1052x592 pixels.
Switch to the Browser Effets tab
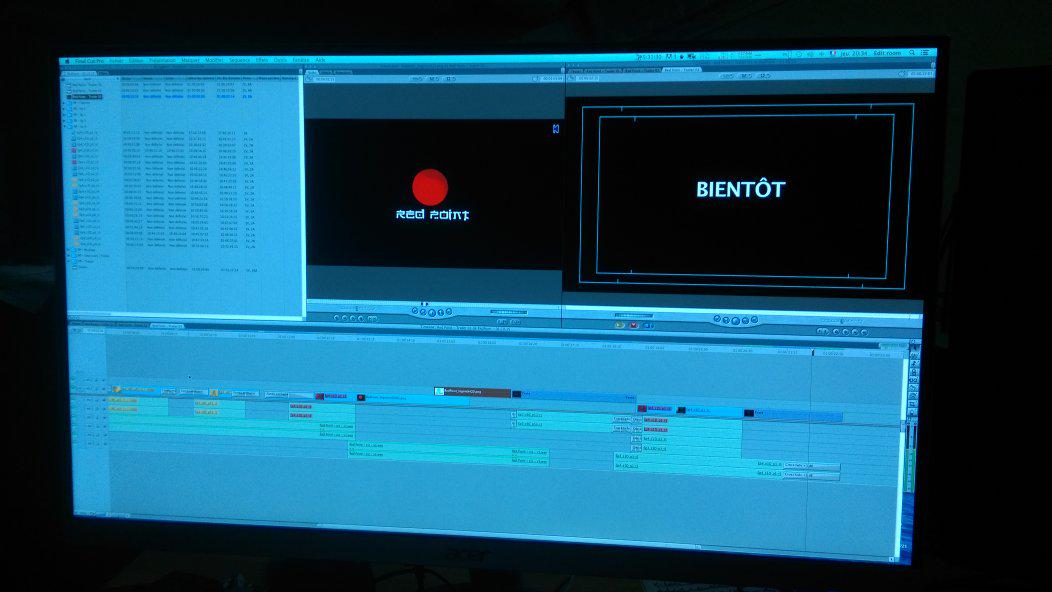coord(103,73)
